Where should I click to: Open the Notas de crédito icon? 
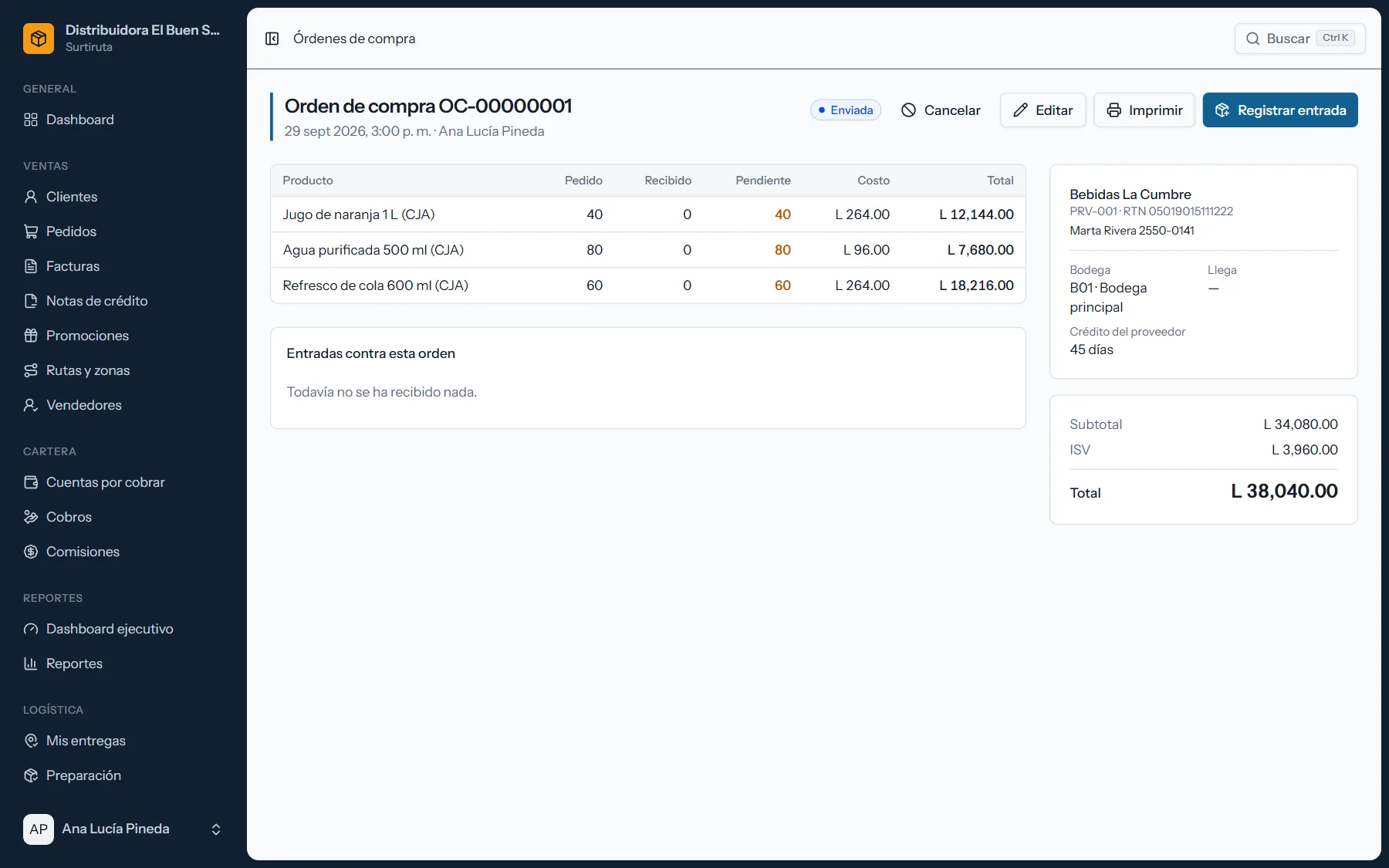(x=31, y=301)
